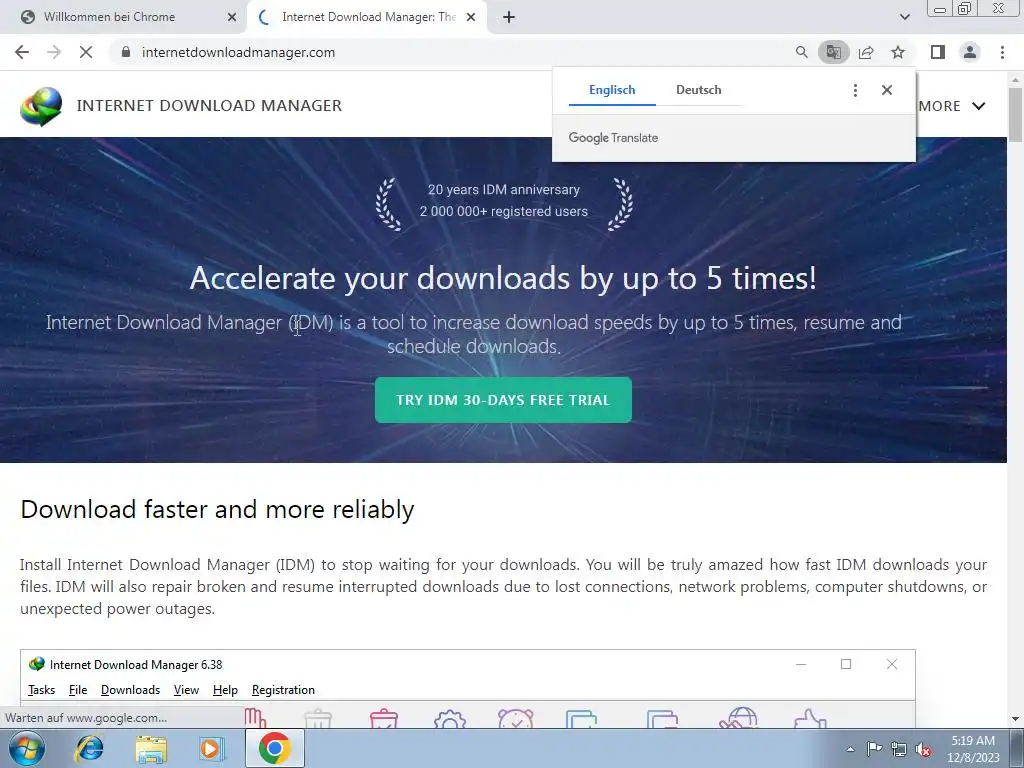The image size is (1024, 768).
Task: Close the Google Translate popup
Action: tap(886, 90)
